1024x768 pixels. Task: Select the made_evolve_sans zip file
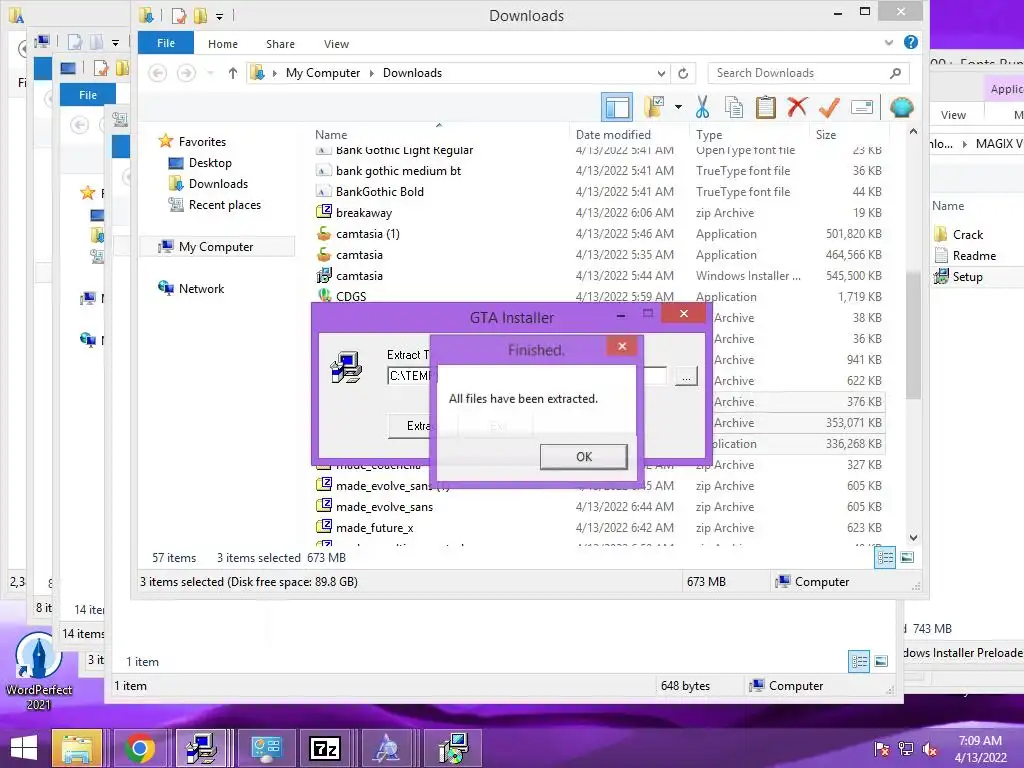click(x=384, y=507)
